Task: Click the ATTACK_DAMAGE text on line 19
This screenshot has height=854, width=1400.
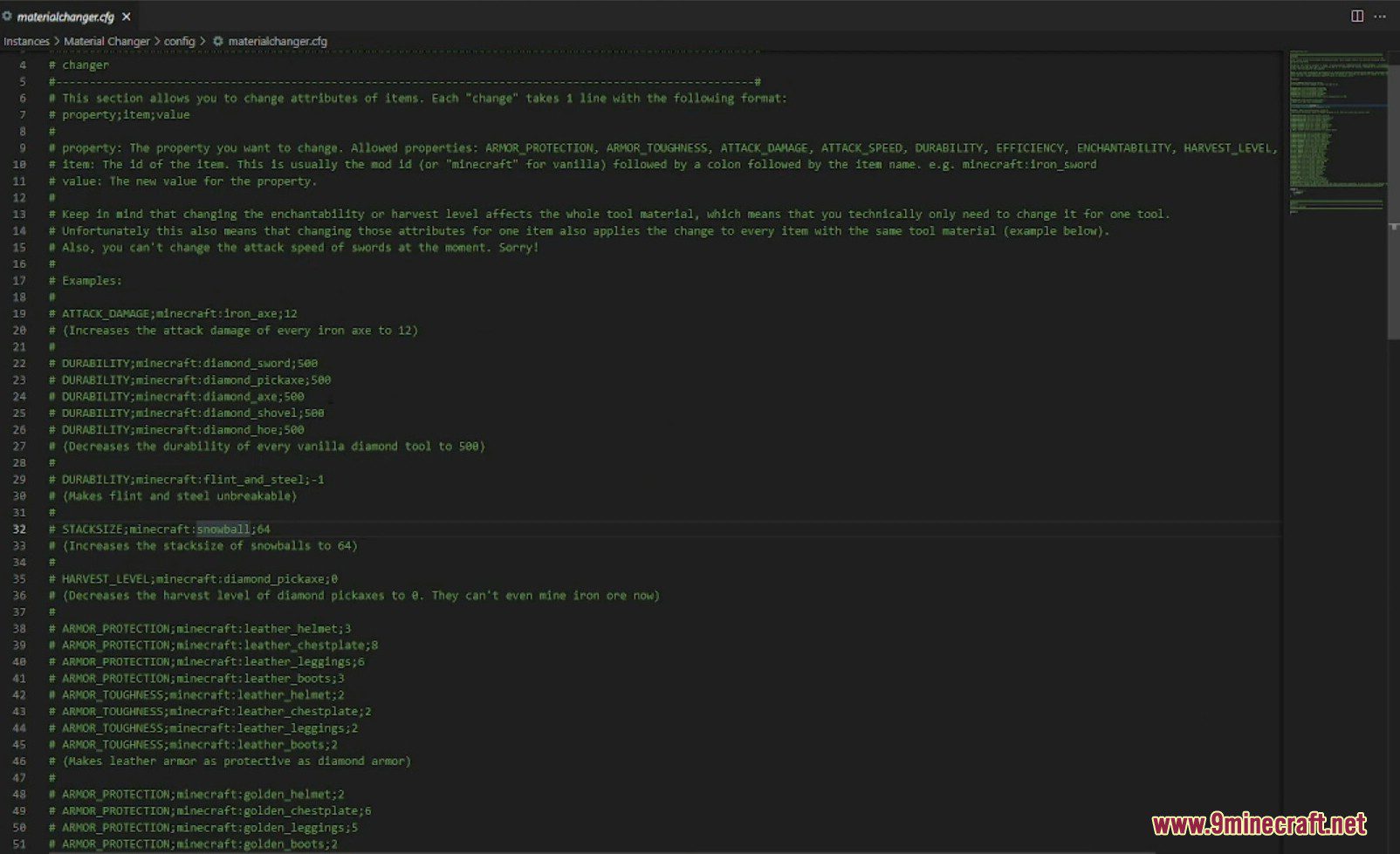Action: pos(106,314)
